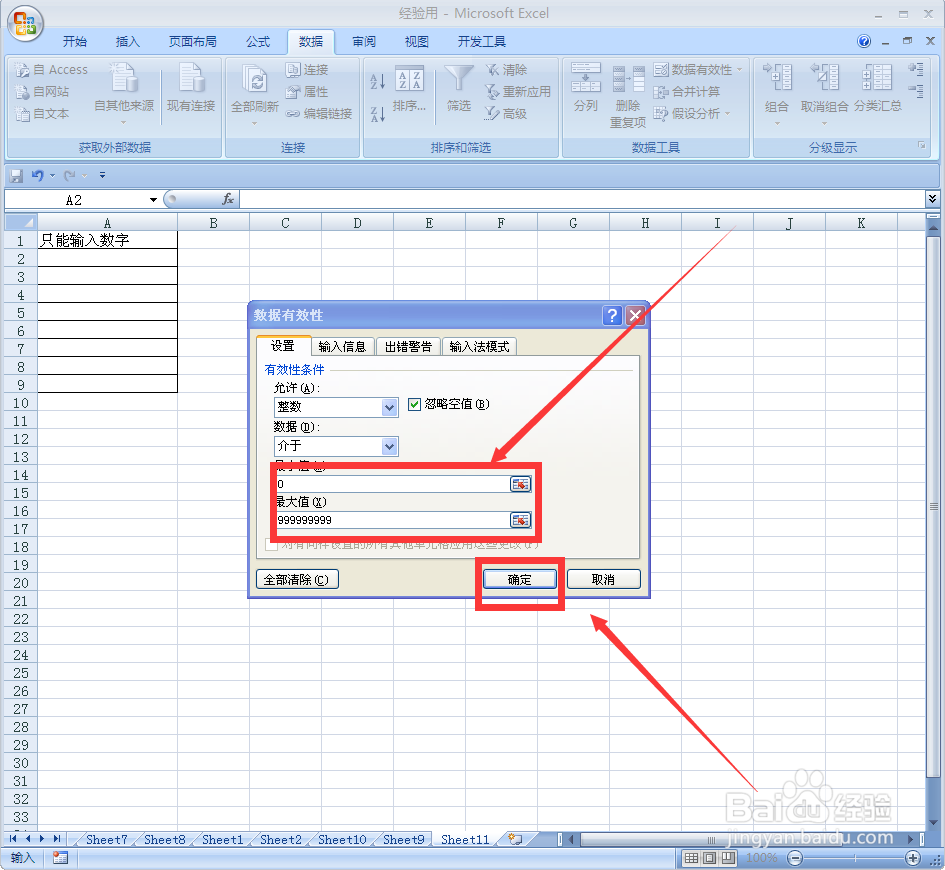The height and width of the screenshot is (870, 945).
Task: Clear filter (清除)
Action: point(507,70)
